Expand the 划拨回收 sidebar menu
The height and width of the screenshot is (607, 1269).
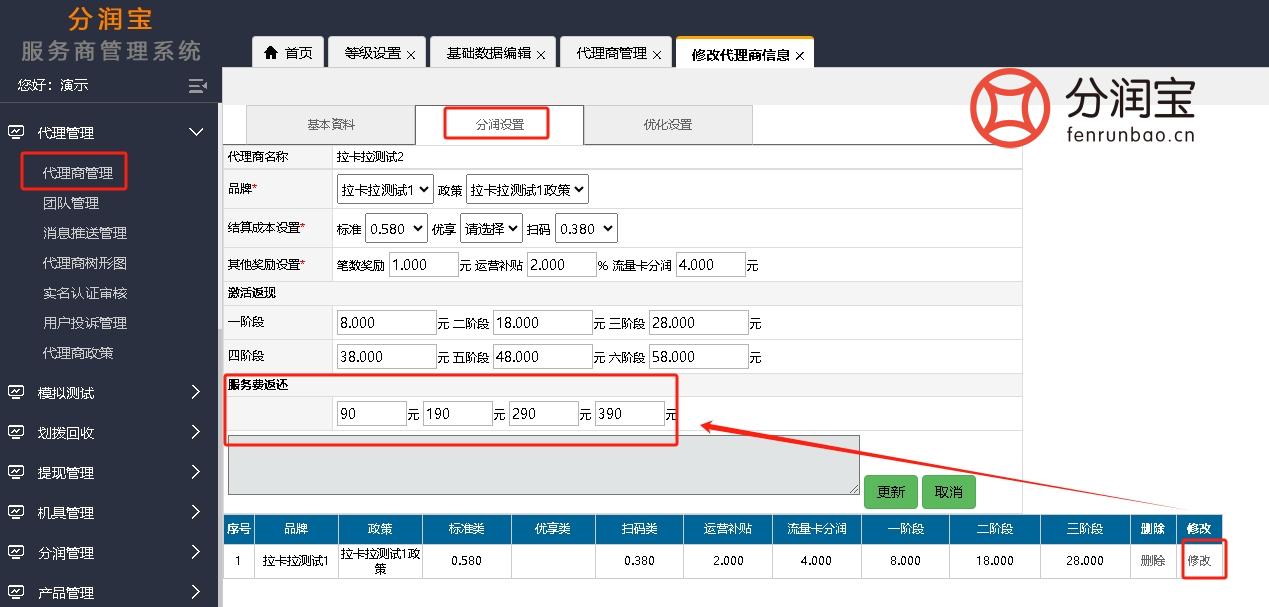click(195, 433)
